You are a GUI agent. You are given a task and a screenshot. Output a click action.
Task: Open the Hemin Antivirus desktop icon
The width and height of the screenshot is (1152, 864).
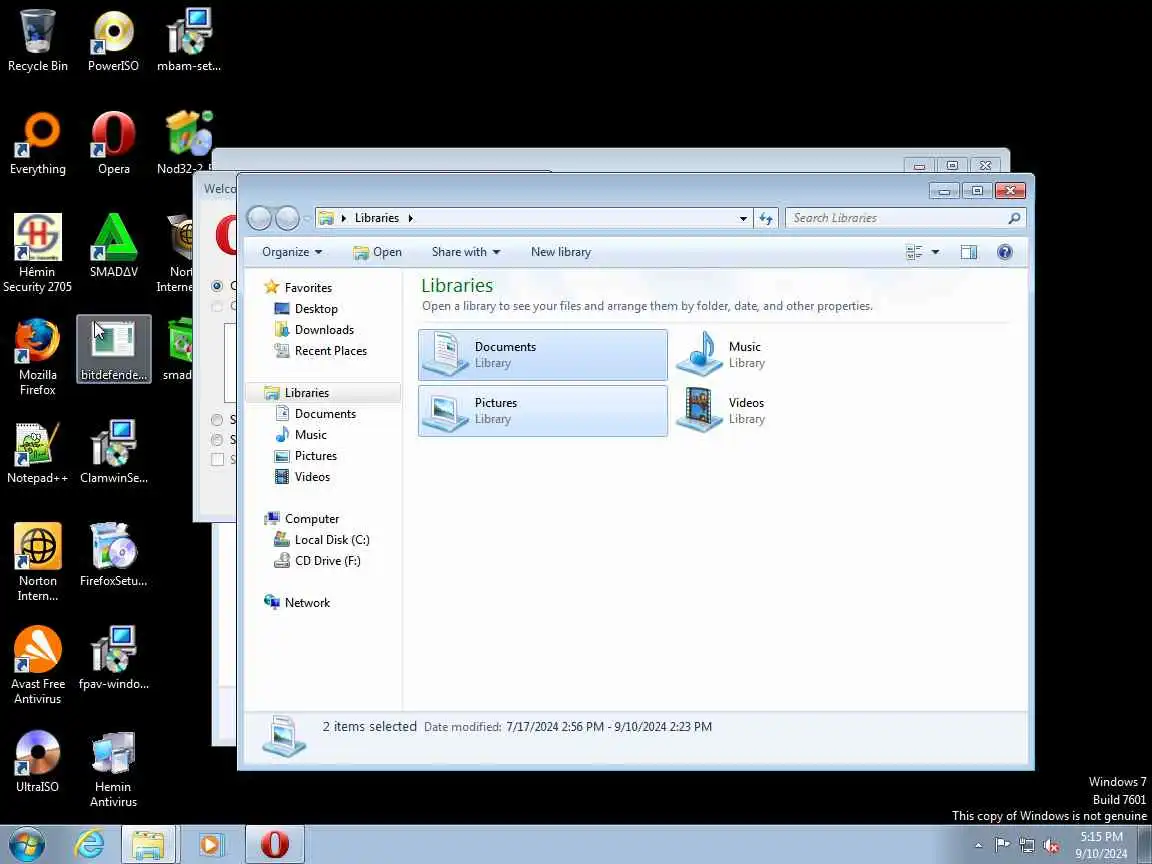[x=113, y=768]
